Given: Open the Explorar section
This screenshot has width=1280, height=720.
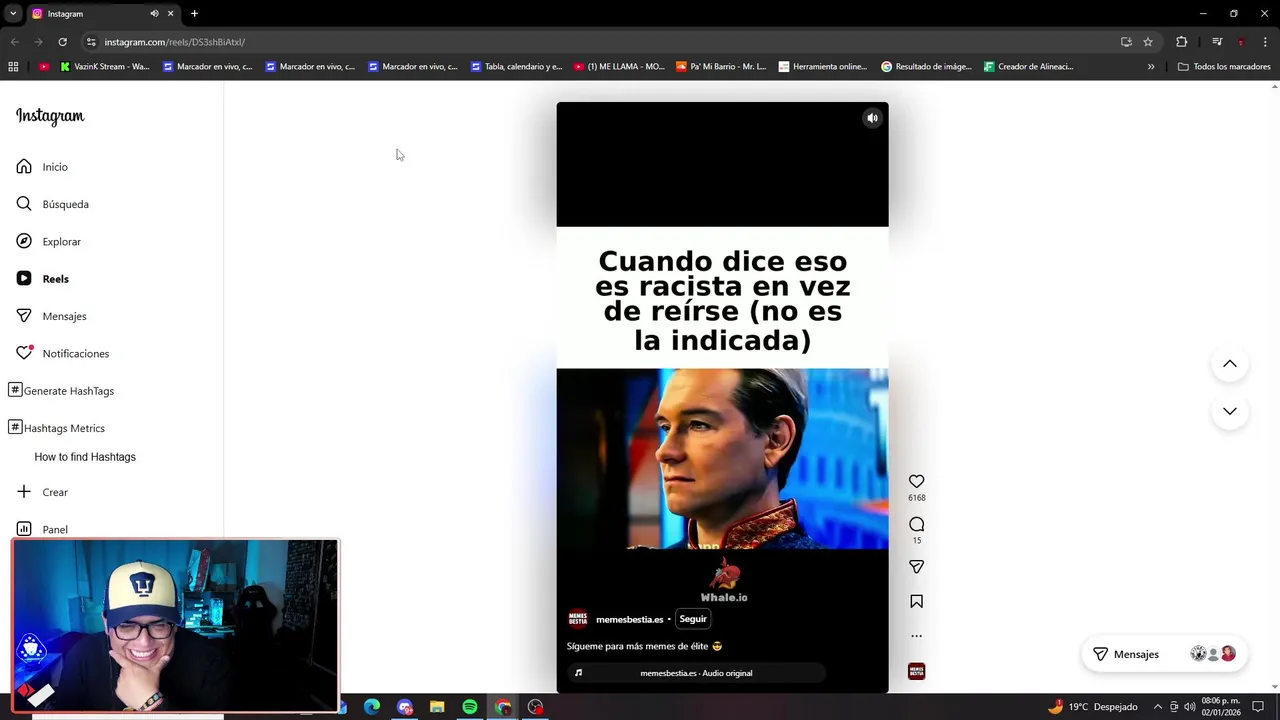Looking at the screenshot, I should [48, 241].
